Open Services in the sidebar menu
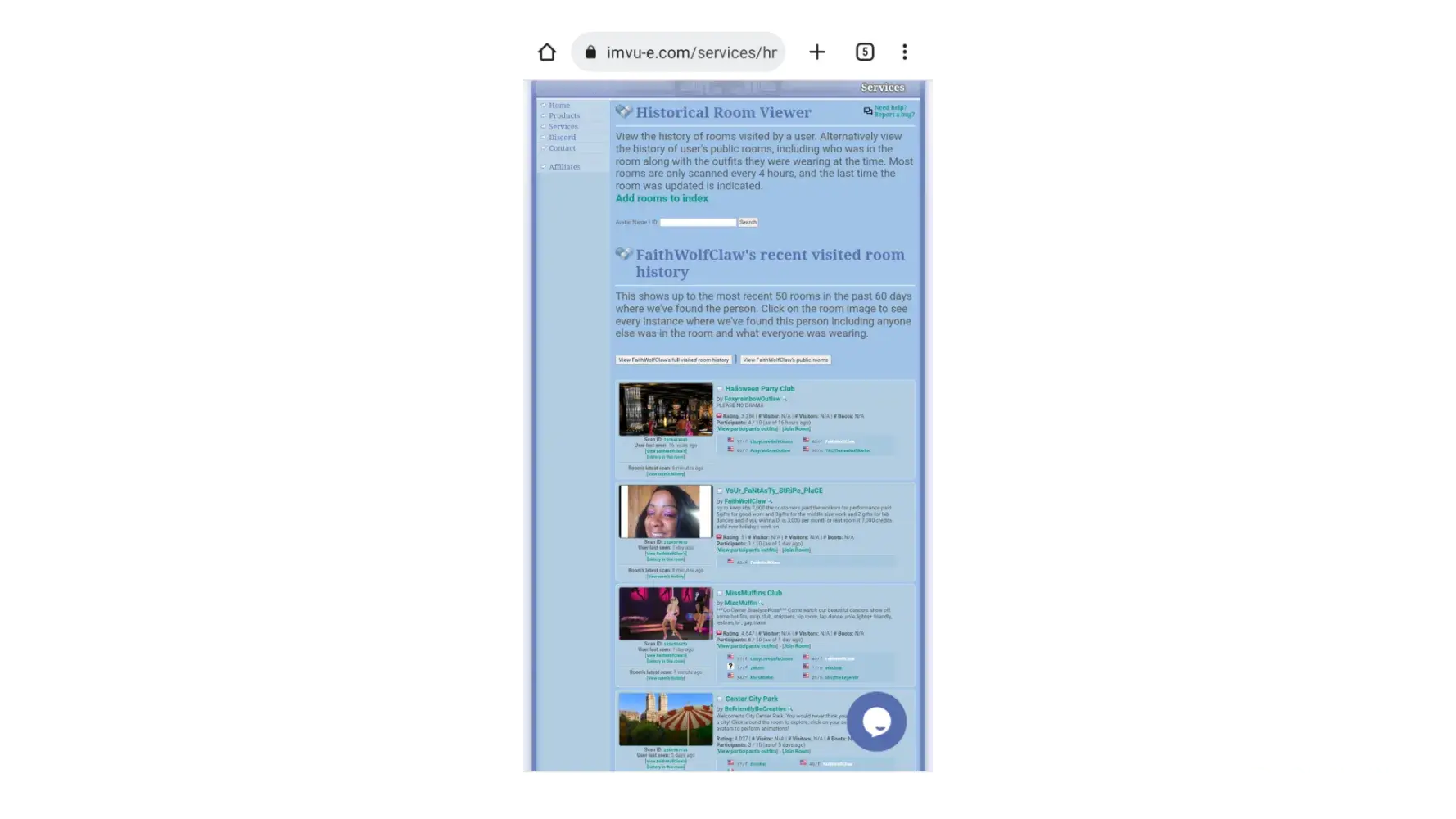Viewport: 1456px width, 819px height. coord(563,127)
